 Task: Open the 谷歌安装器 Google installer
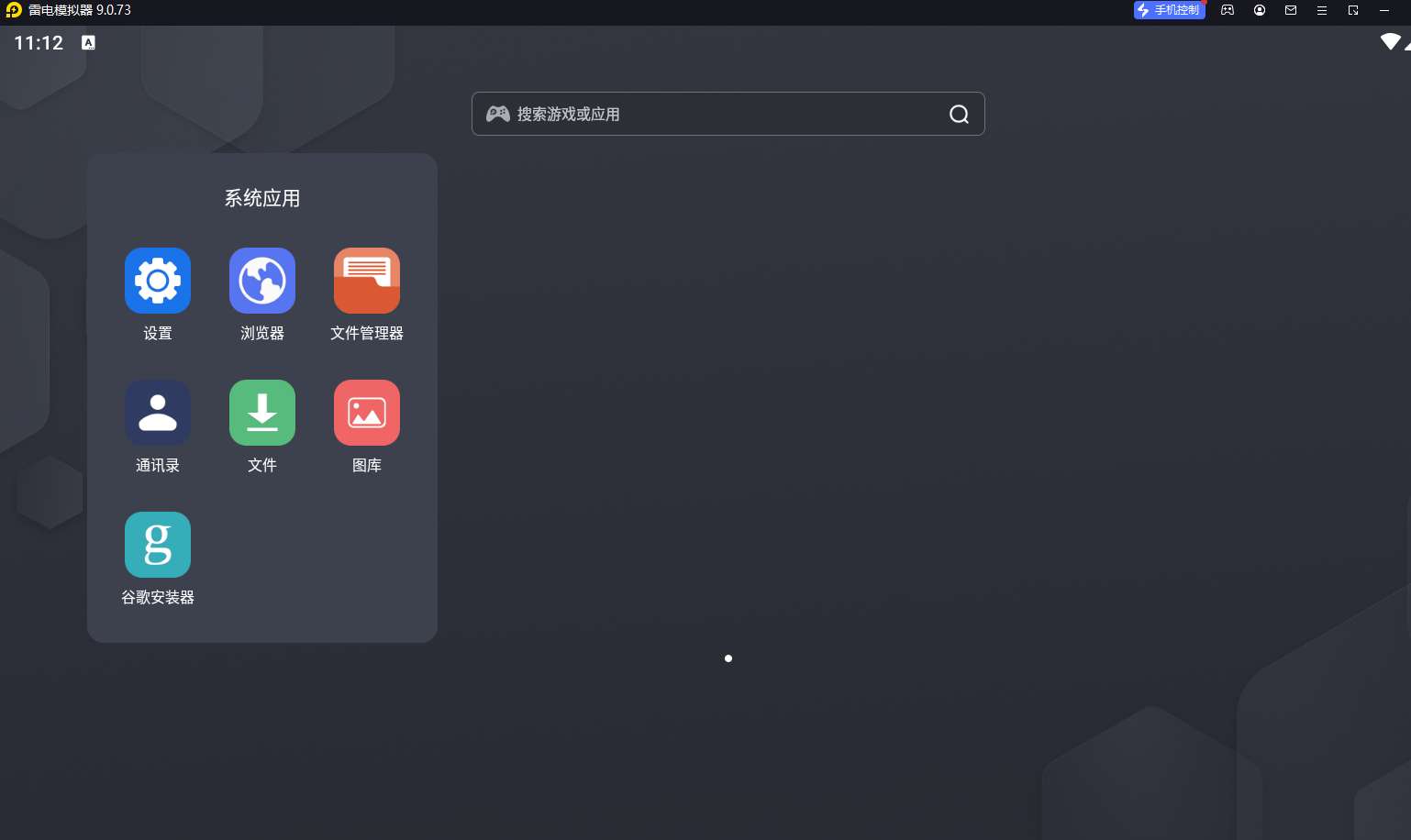click(158, 545)
